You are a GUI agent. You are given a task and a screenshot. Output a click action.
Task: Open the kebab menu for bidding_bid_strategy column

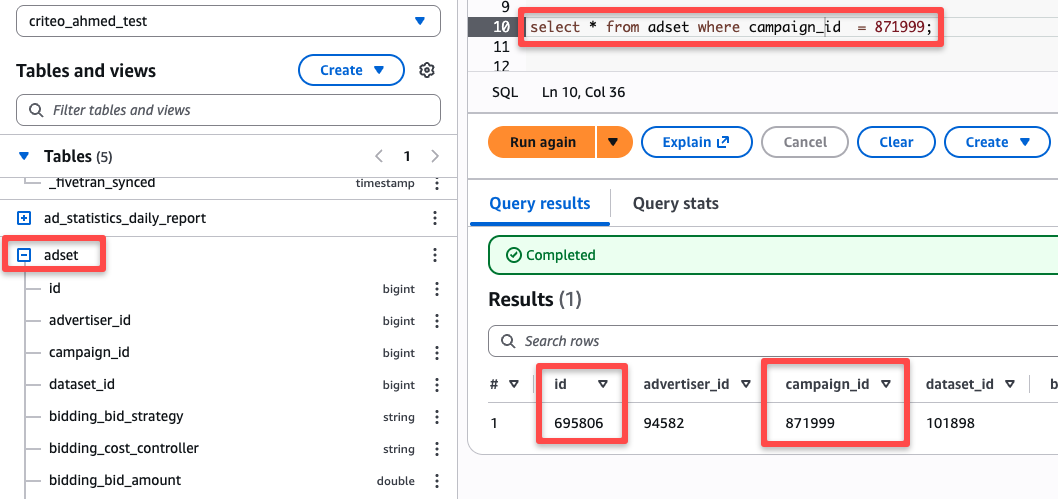tap(437, 417)
